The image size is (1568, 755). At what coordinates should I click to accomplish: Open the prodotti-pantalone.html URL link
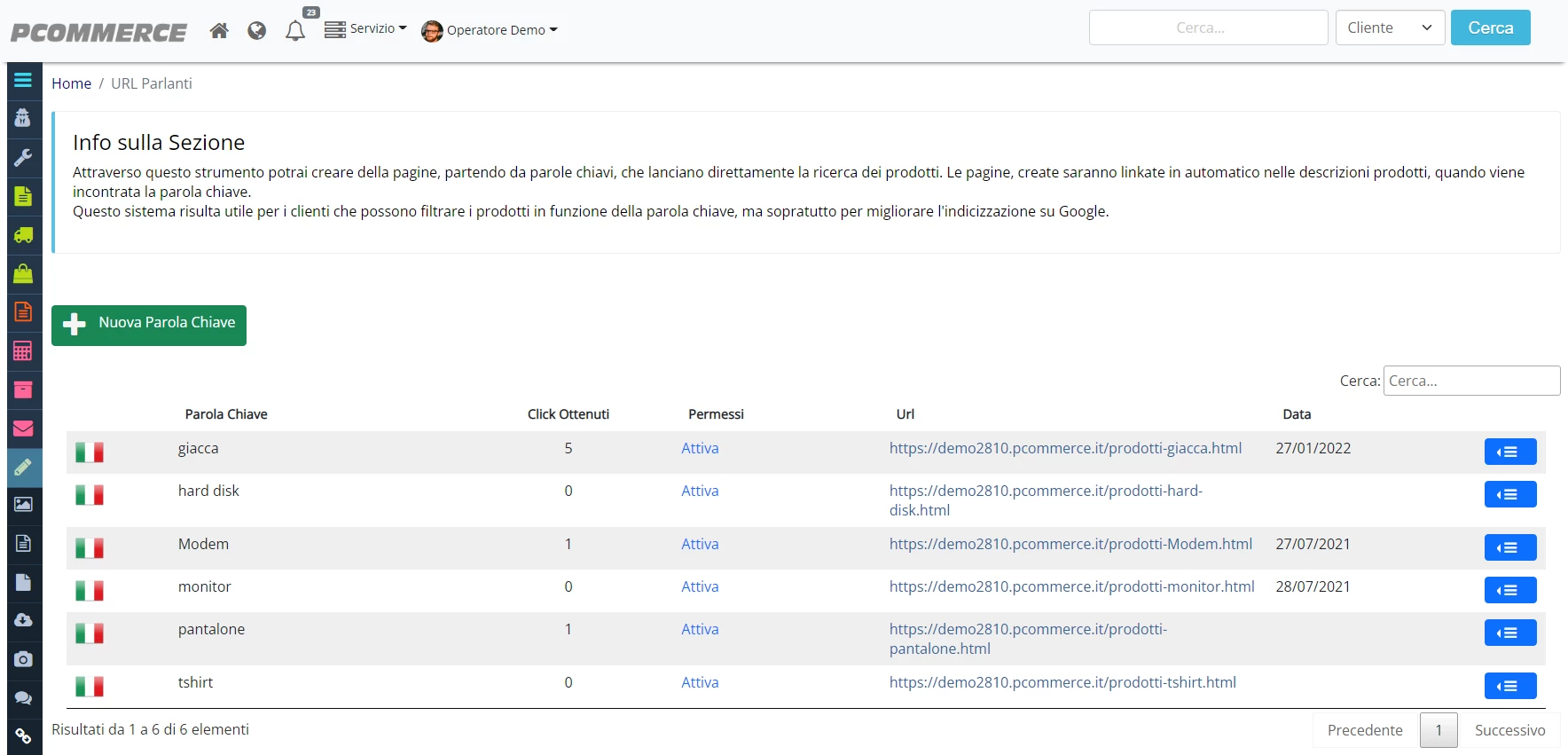click(x=1028, y=639)
